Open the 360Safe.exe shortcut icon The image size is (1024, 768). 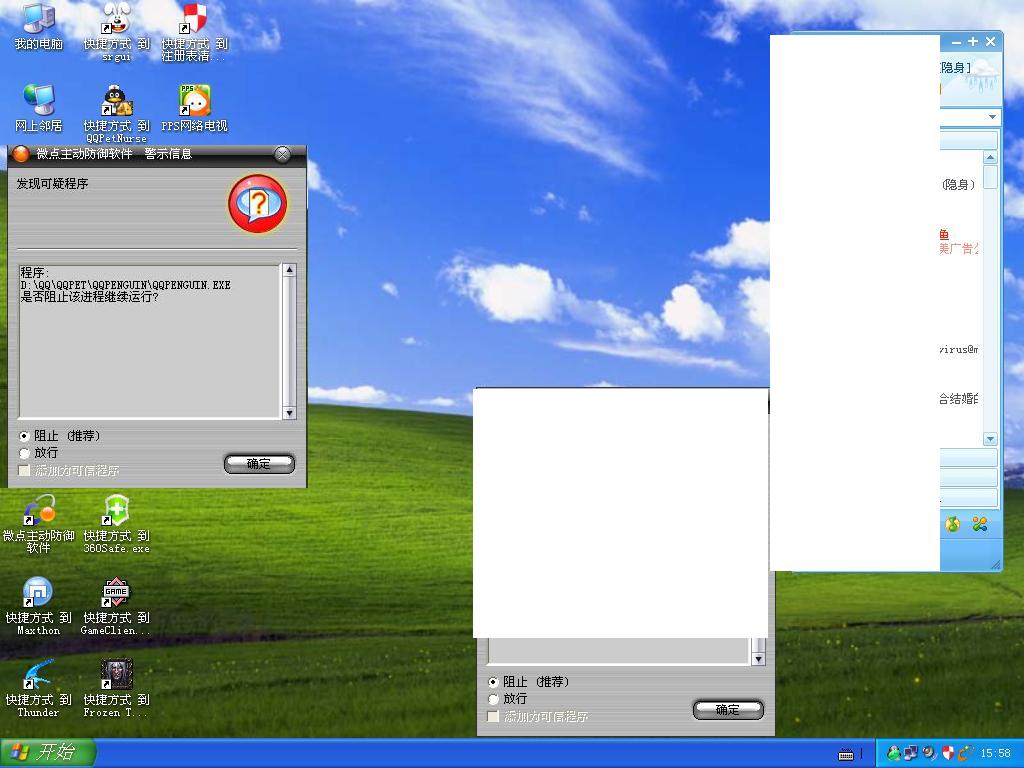116,524
